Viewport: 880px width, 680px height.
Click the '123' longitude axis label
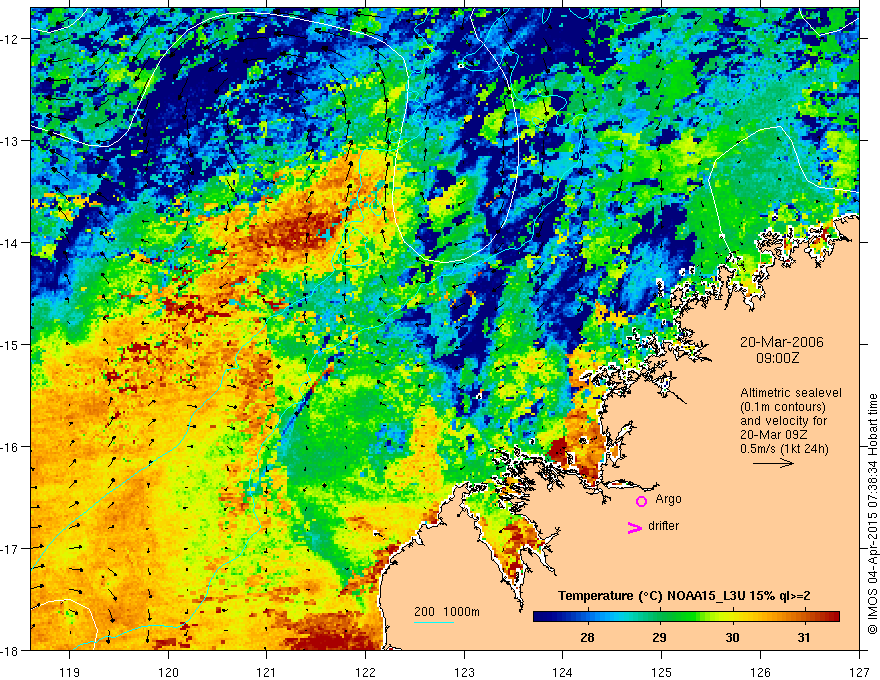click(464, 672)
